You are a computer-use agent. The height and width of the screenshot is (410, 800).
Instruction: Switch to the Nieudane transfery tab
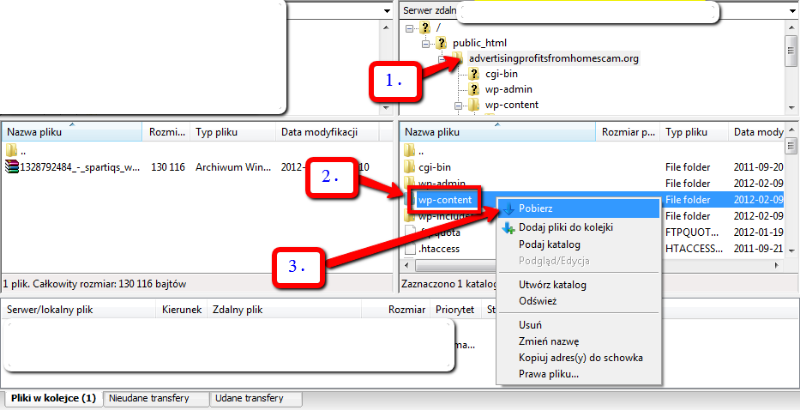click(x=155, y=398)
